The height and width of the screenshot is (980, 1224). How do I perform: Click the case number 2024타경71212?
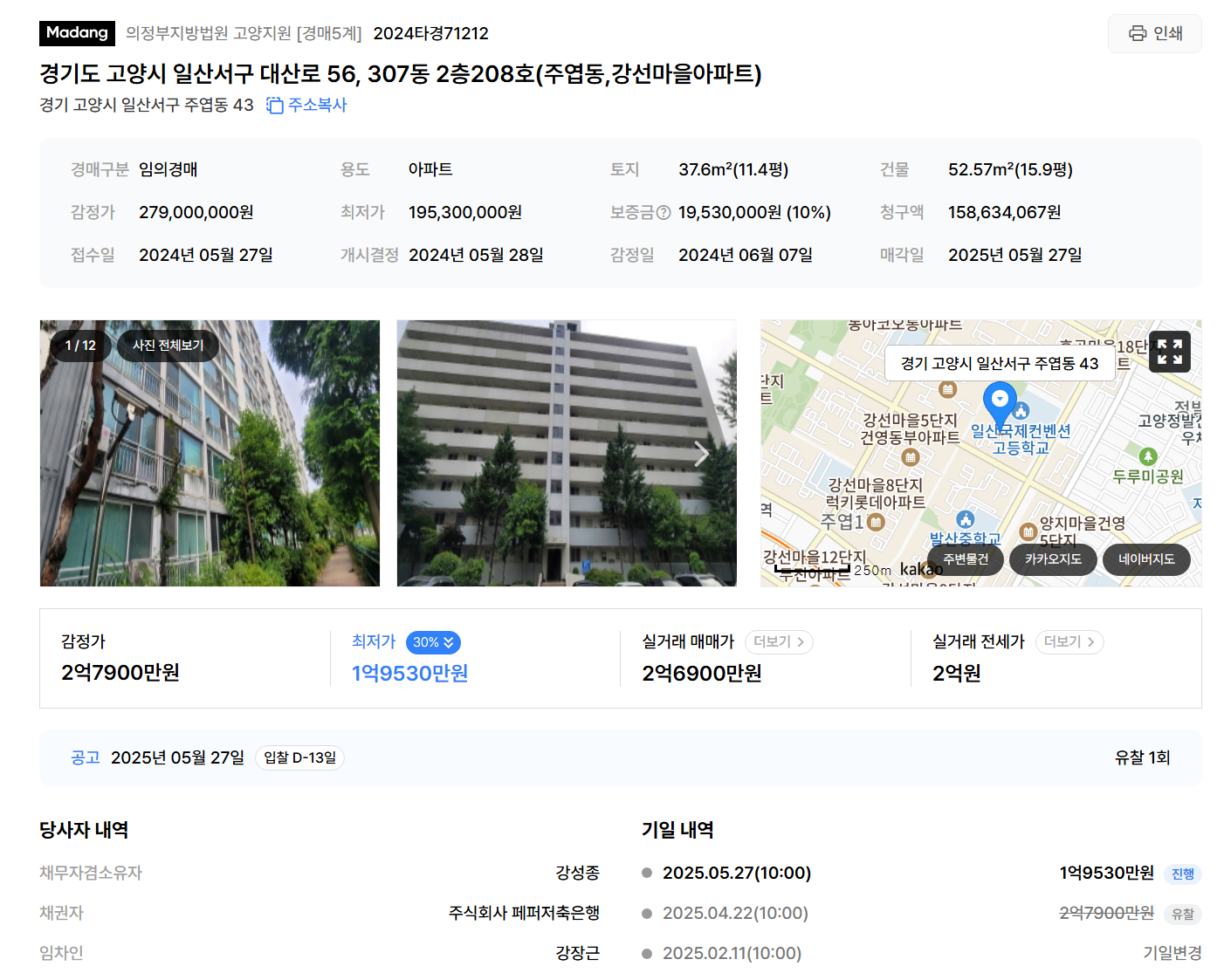pos(430,33)
